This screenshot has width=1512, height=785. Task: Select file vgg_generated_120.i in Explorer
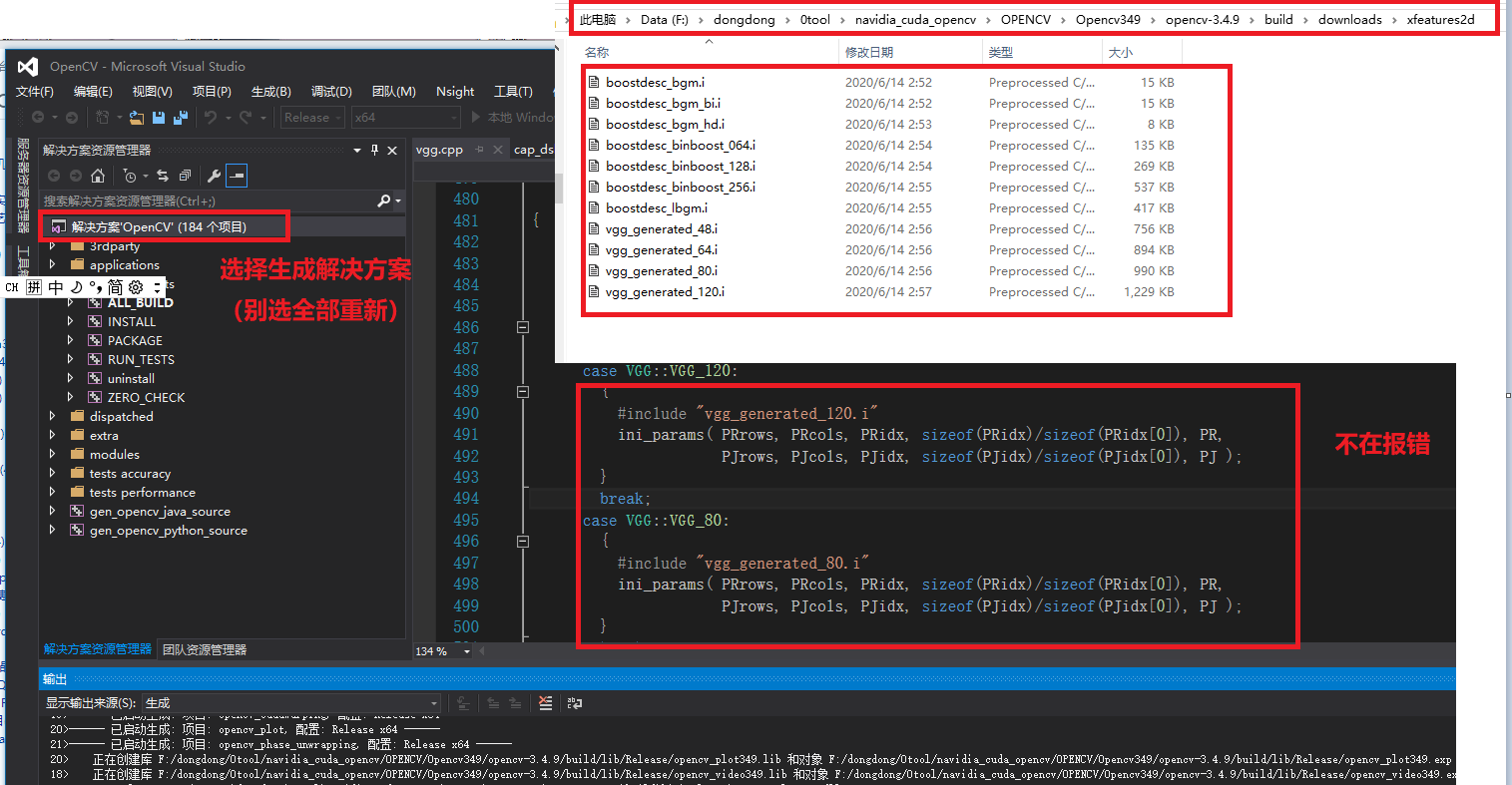(665, 292)
